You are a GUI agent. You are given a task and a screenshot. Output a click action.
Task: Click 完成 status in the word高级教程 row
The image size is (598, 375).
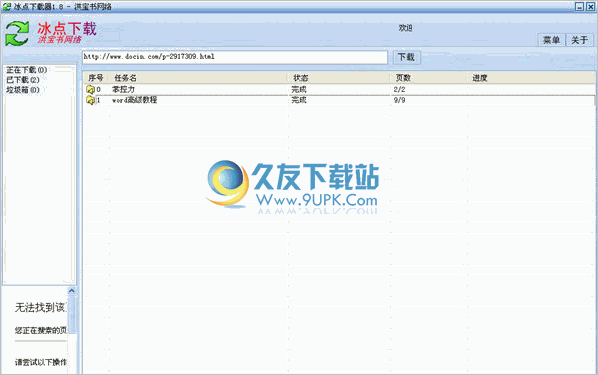pos(299,100)
